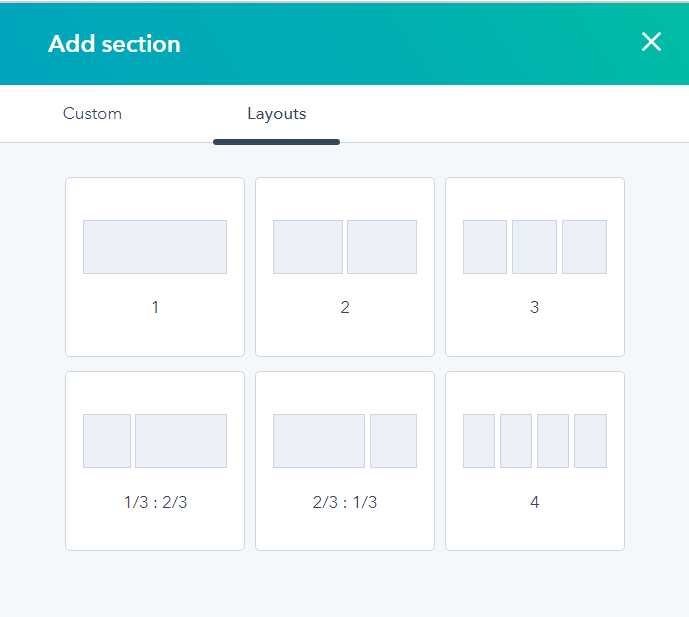Screen dimensions: 689x617
Task: Click the "1" layout label
Action: pos(155,307)
